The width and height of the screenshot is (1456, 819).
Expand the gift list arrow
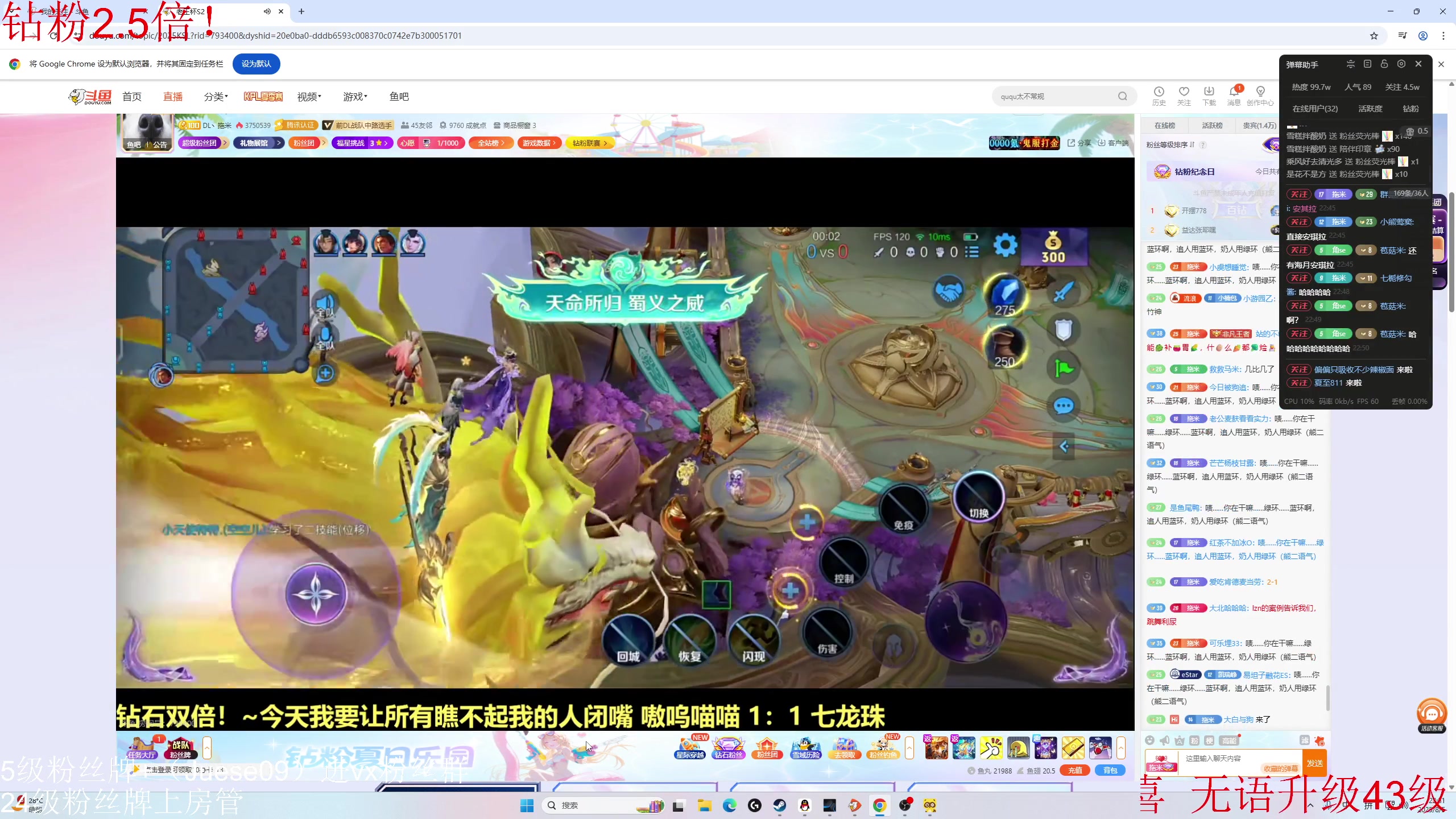point(1121,747)
